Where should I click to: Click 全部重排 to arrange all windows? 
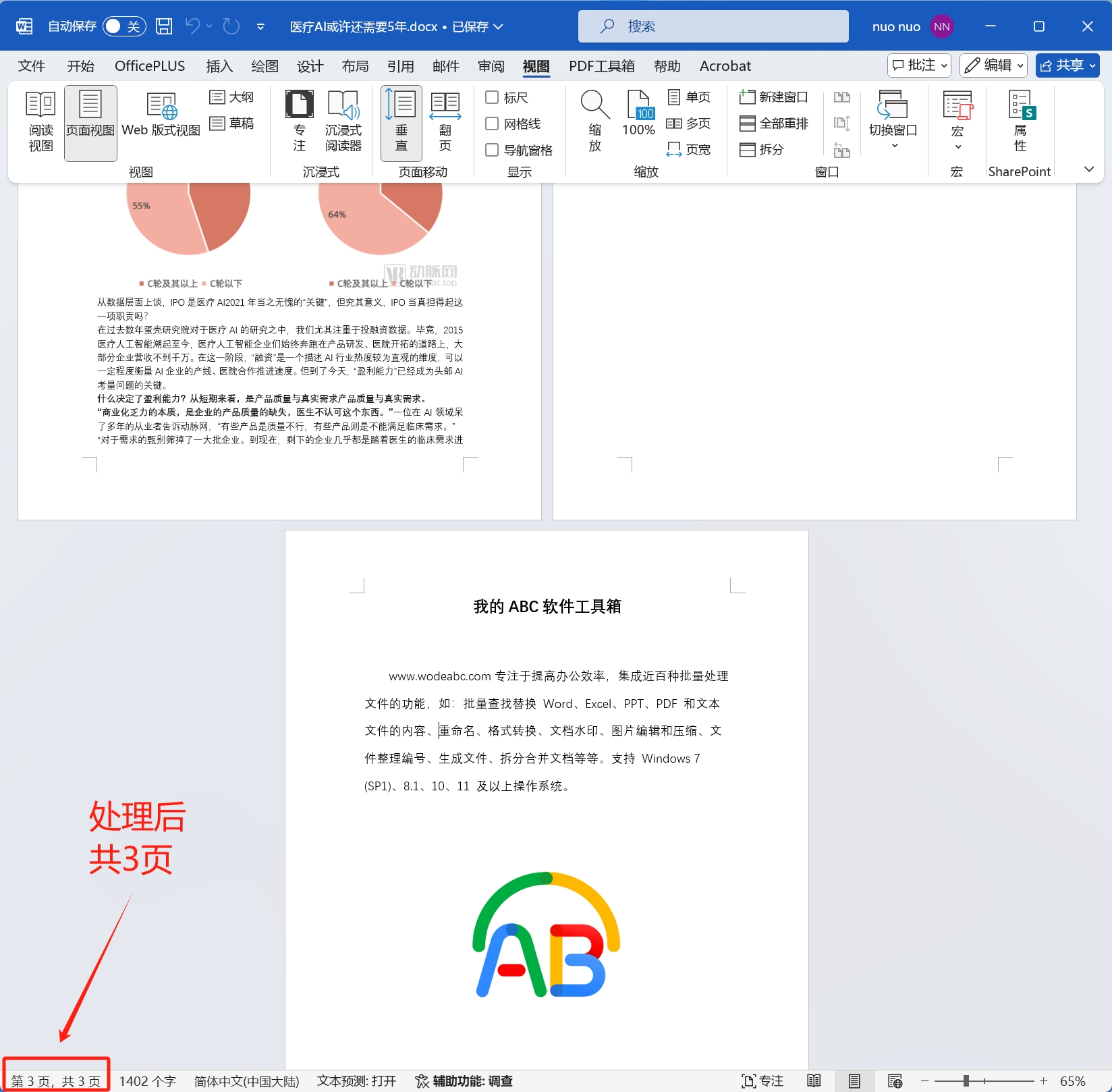[777, 123]
